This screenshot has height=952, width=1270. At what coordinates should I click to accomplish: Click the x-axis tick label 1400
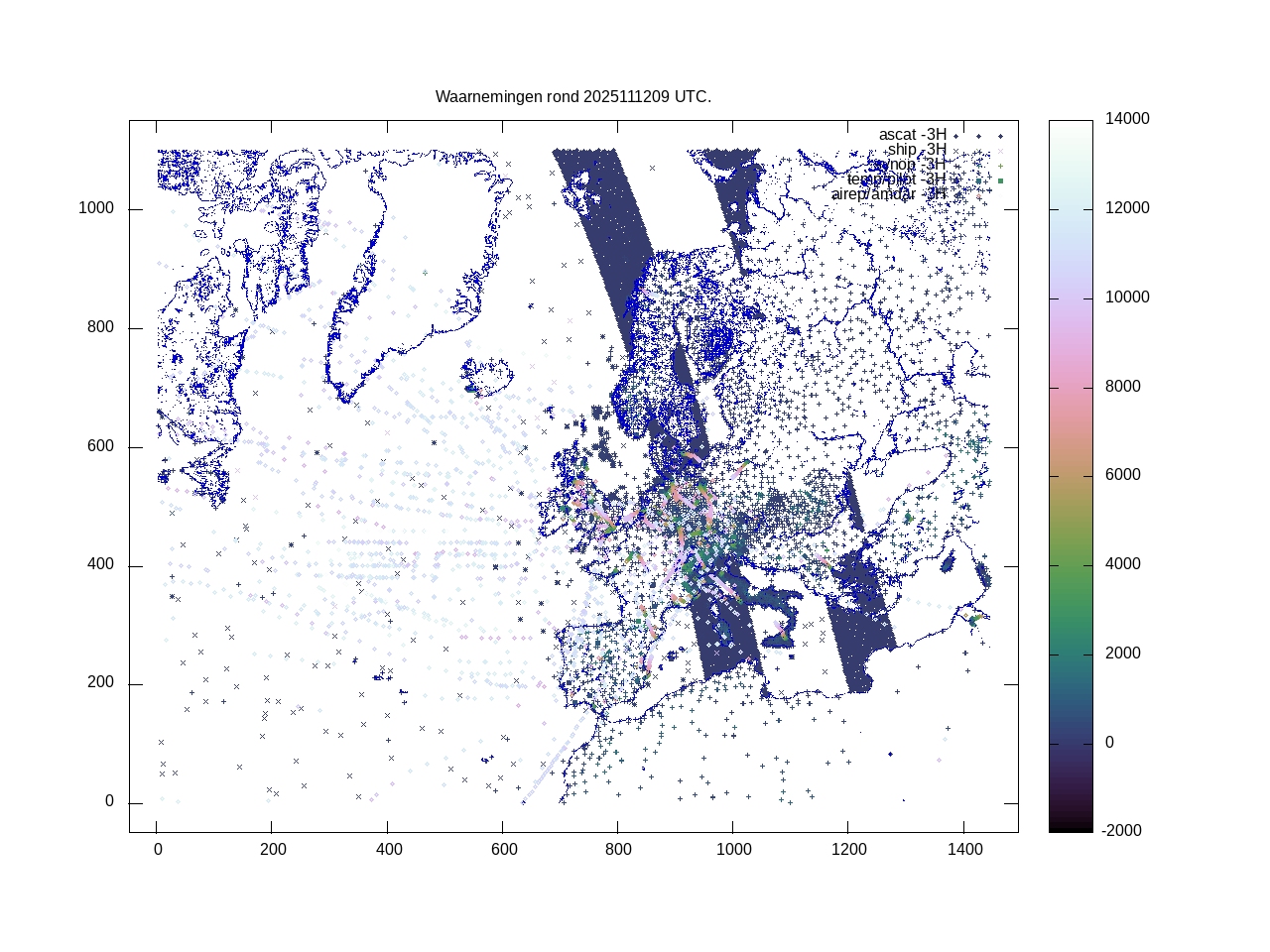pyautogui.click(x=964, y=850)
